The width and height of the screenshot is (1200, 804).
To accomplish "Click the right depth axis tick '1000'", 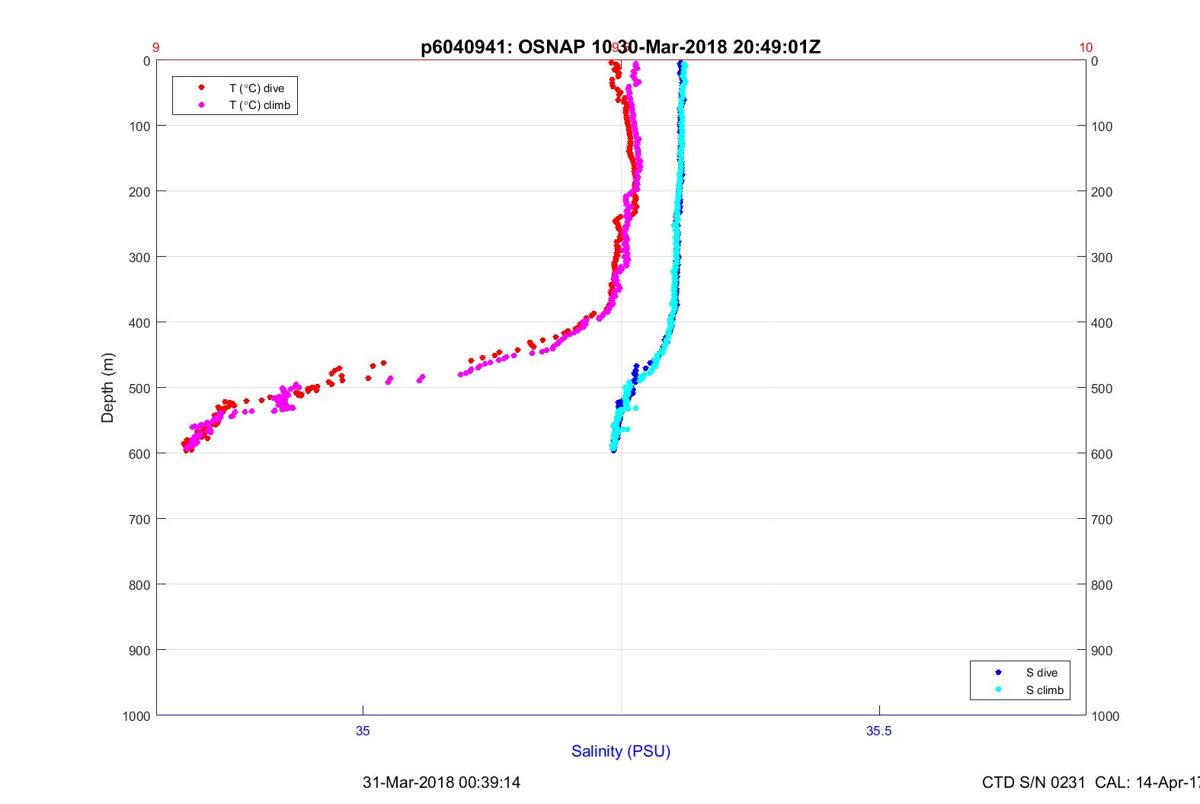I will coord(1105,716).
